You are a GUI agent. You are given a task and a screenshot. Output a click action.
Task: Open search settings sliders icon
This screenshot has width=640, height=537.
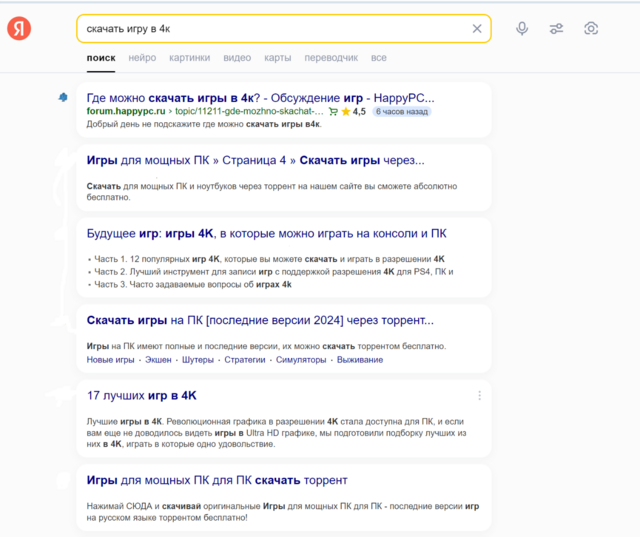click(x=557, y=29)
